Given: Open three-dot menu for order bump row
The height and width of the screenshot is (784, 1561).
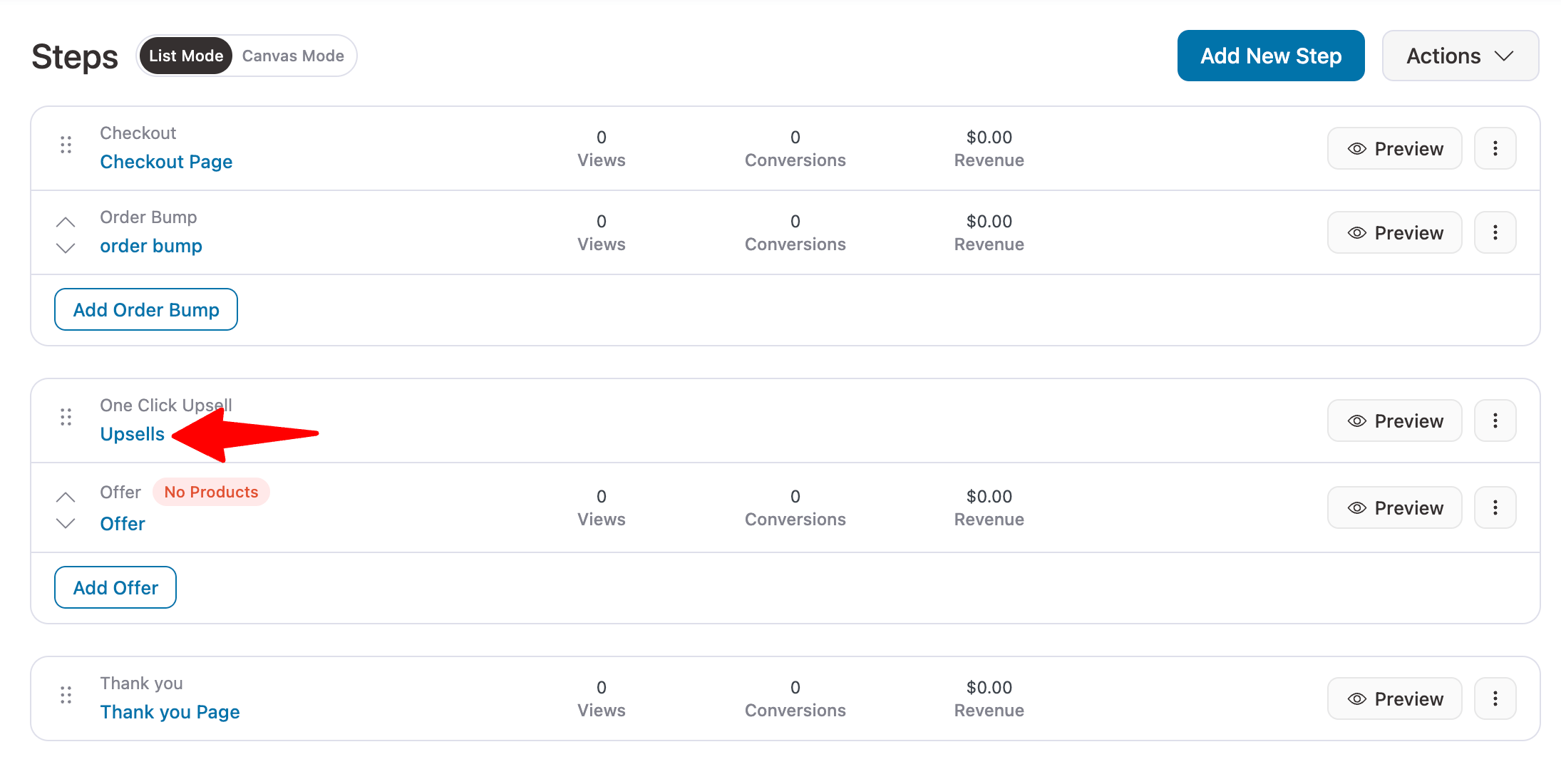Looking at the screenshot, I should pyautogui.click(x=1495, y=232).
